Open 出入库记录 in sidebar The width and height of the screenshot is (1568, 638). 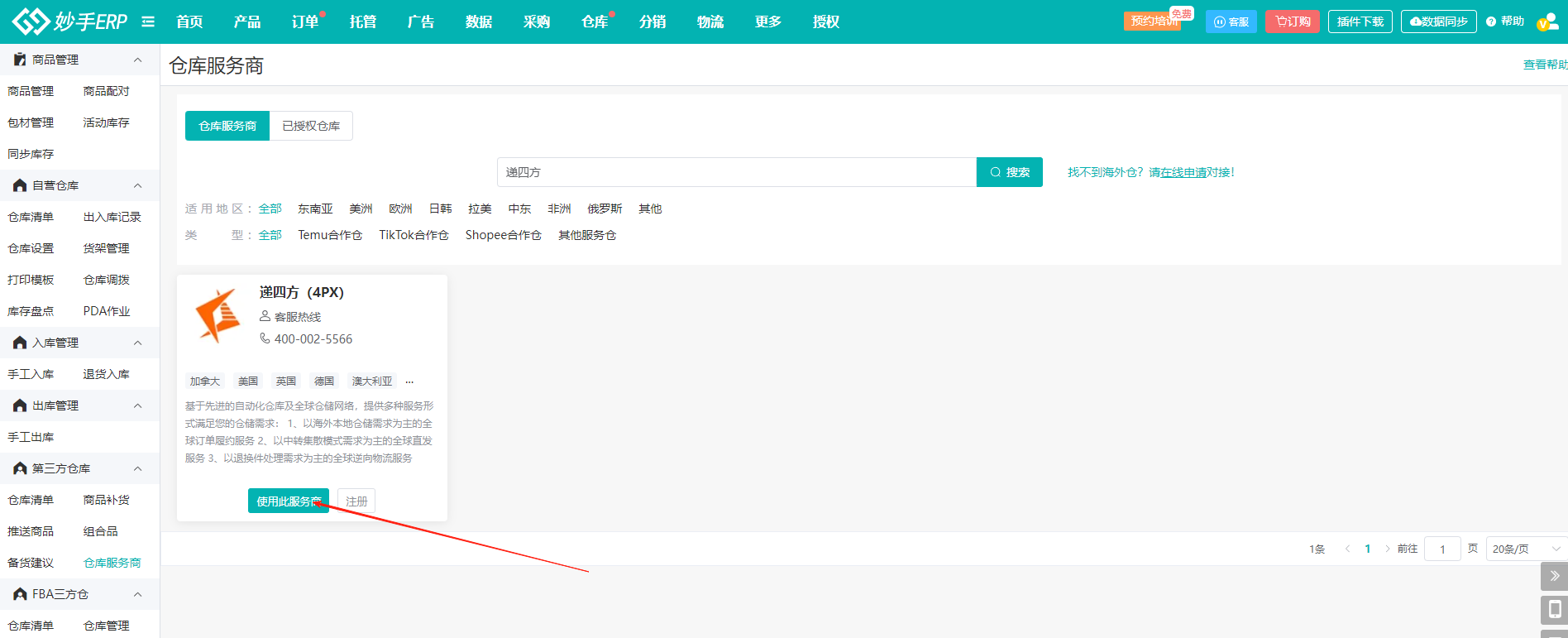click(x=112, y=217)
